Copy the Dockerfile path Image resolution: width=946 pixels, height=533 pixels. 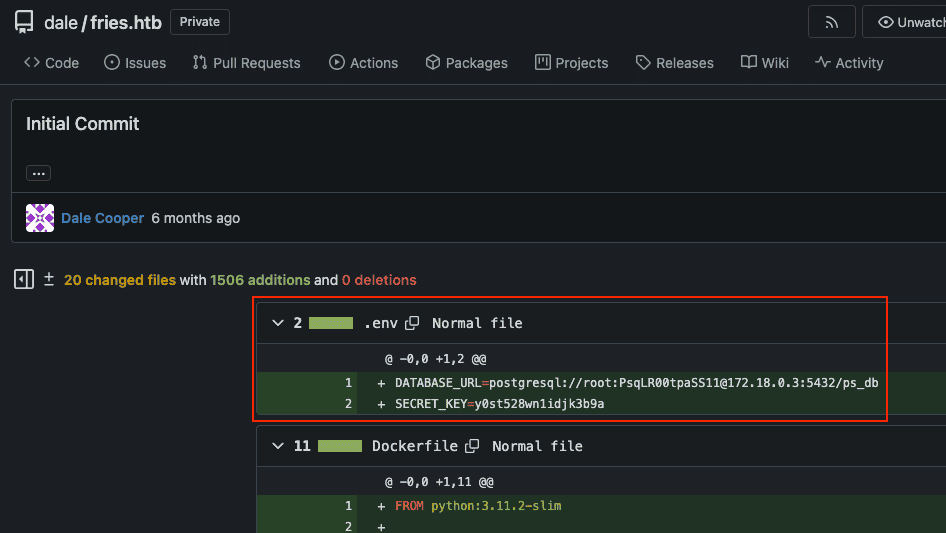(472, 446)
